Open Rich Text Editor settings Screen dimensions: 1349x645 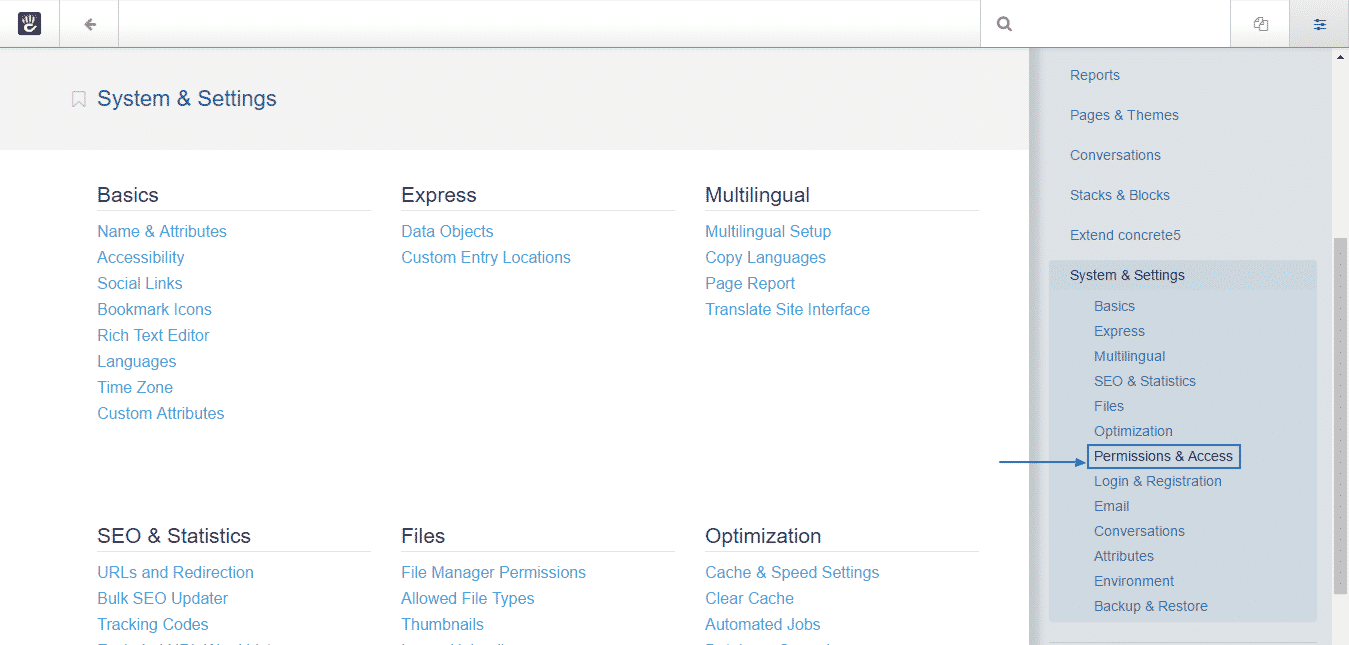[153, 335]
